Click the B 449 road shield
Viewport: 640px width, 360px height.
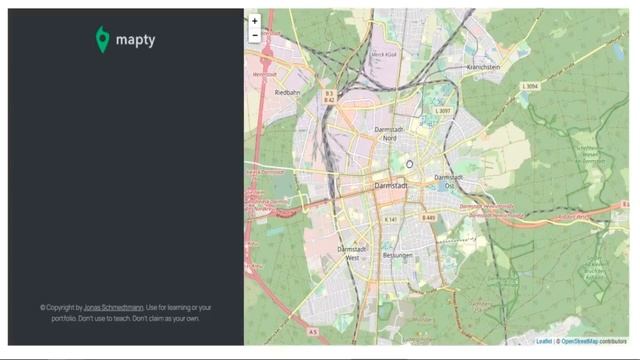pyautogui.click(x=429, y=218)
